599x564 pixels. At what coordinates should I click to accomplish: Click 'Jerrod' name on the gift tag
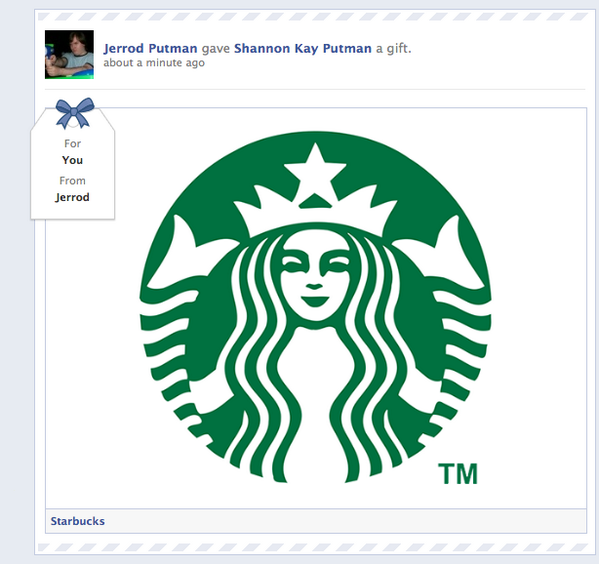click(x=72, y=197)
